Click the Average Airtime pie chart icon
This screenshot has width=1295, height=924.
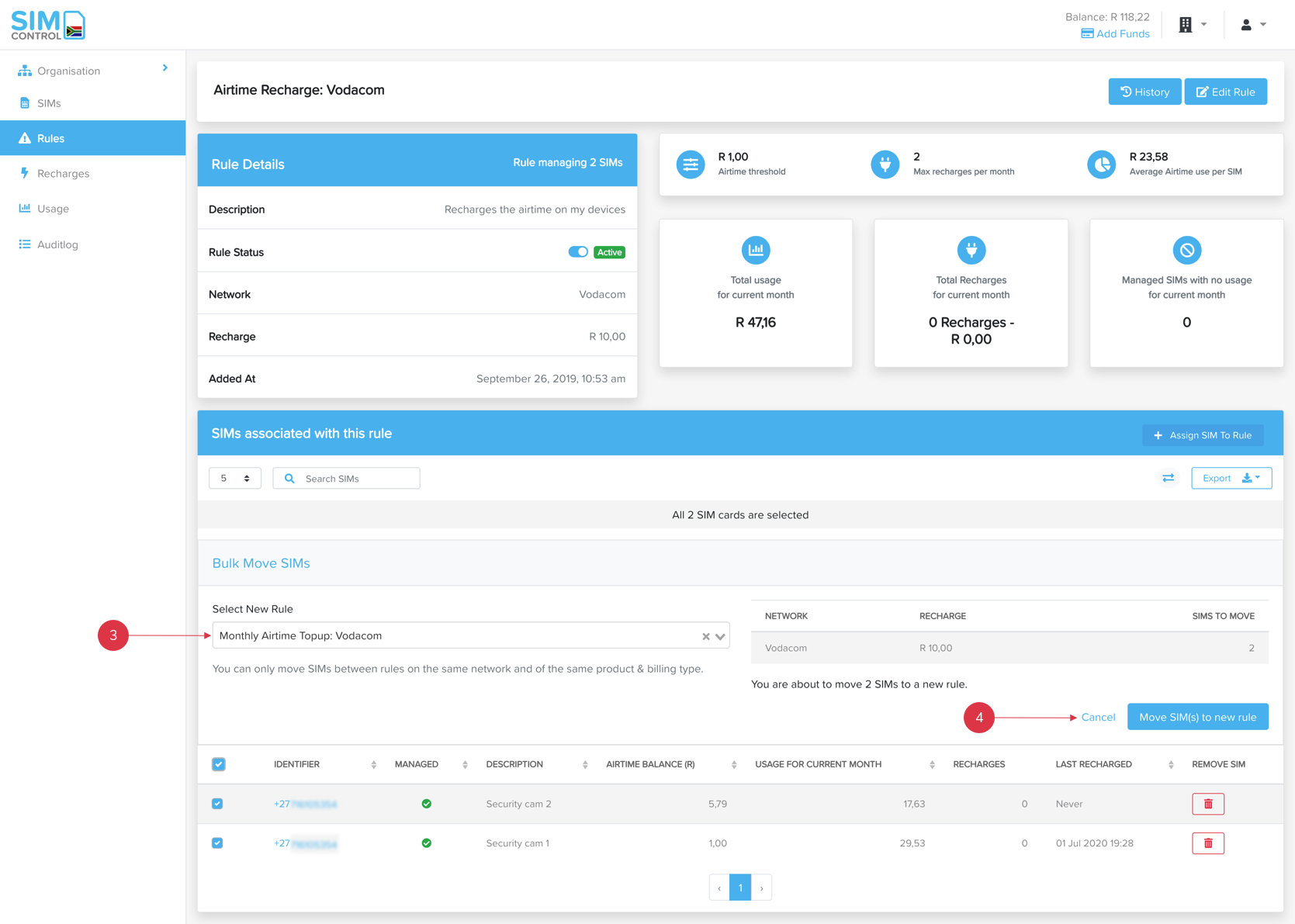(x=1101, y=164)
